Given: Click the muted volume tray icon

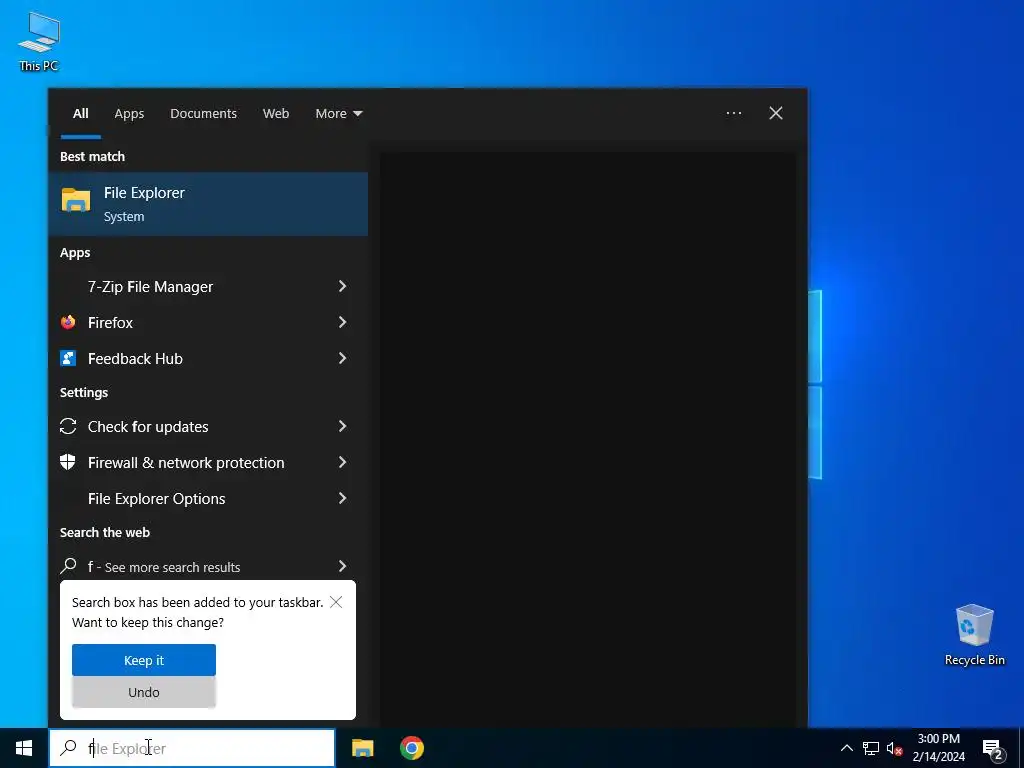Looking at the screenshot, I should [895, 748].
